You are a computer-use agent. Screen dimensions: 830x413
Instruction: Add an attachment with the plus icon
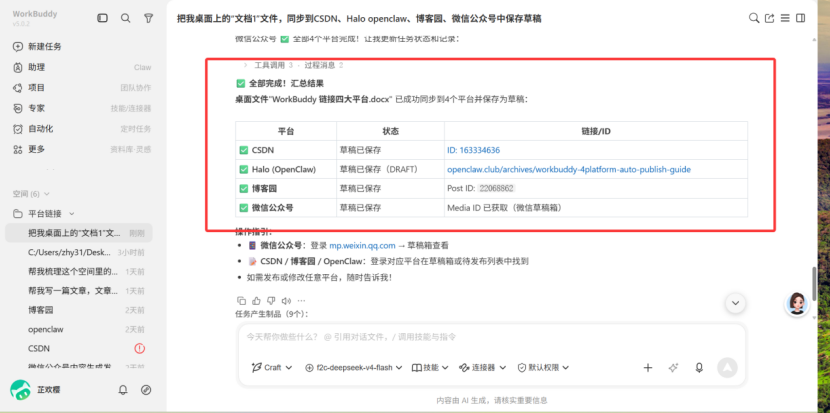pos(647,367)
